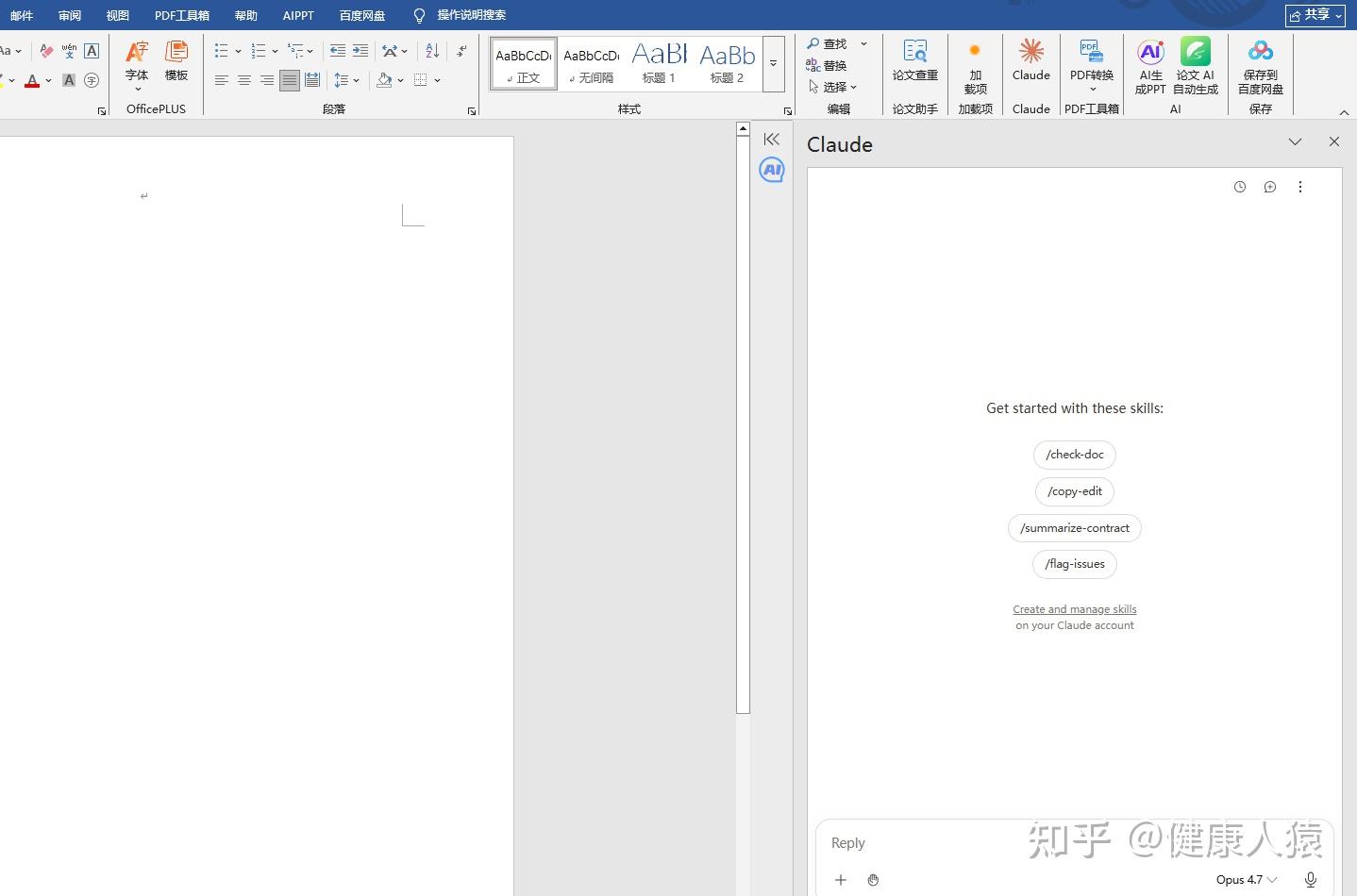Align the paragraph to the left
The image size is (1357, 896).
click(222, 80)
